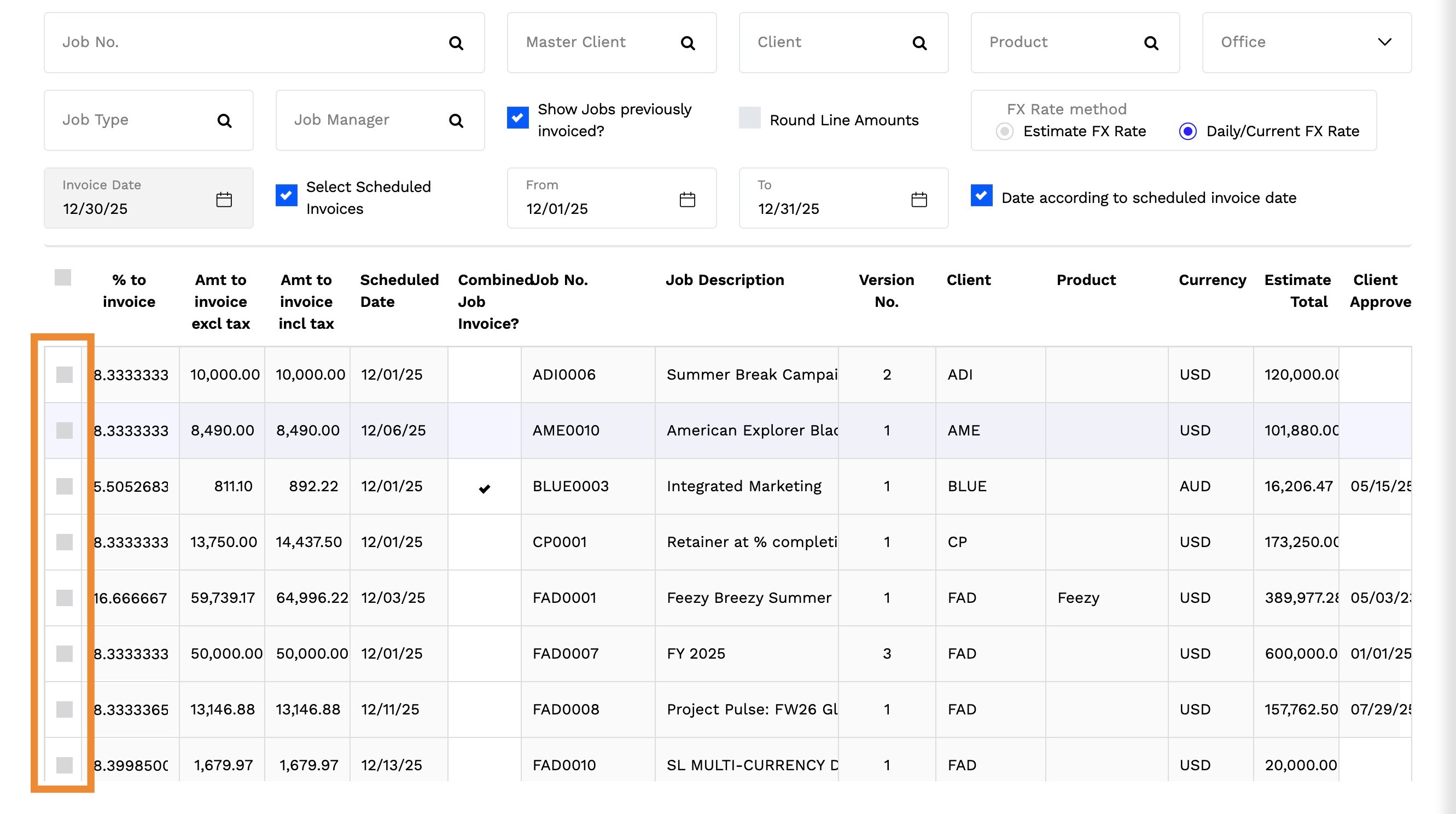Open the Invoice Date calendar picker
The width and height of the screenshot is (1456, 814).
click(x=224, y=199)
